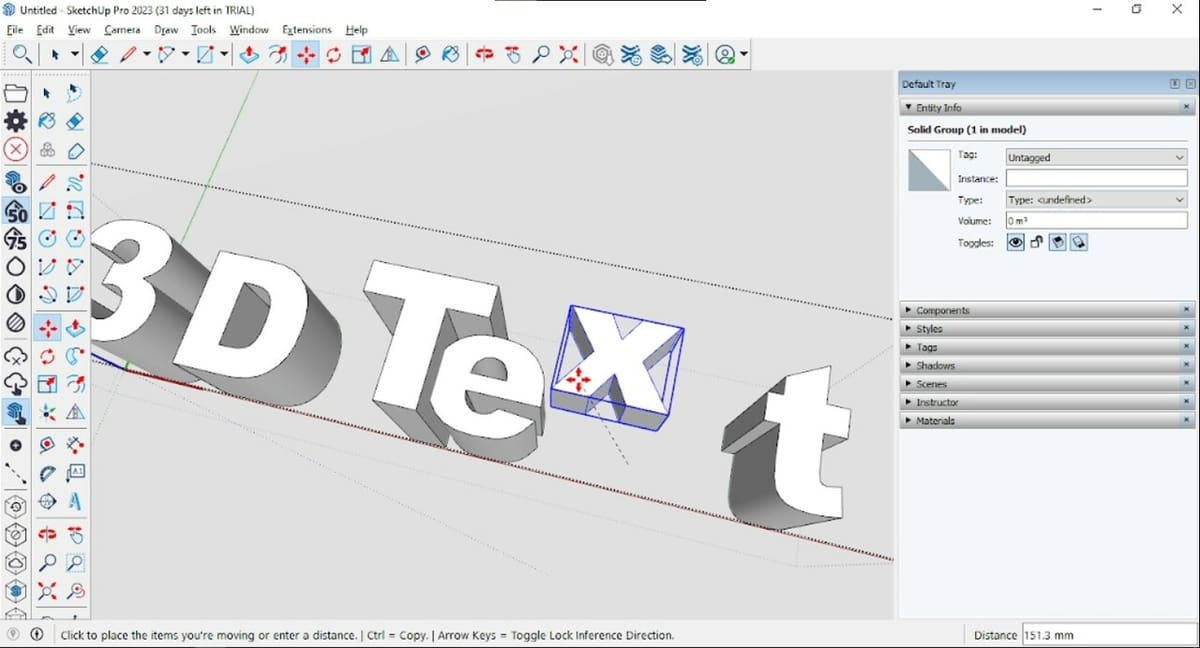
Task: Select the Polygon tool in left toolbar
Action: 75,239
